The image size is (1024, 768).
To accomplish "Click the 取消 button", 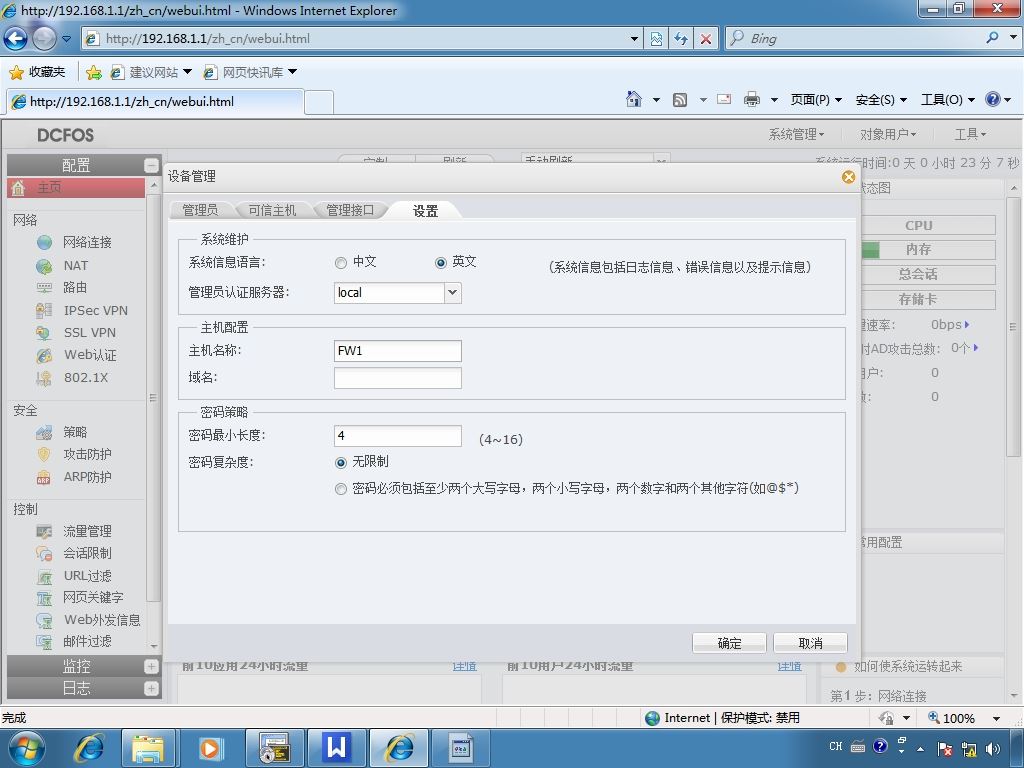I will 810,643.
